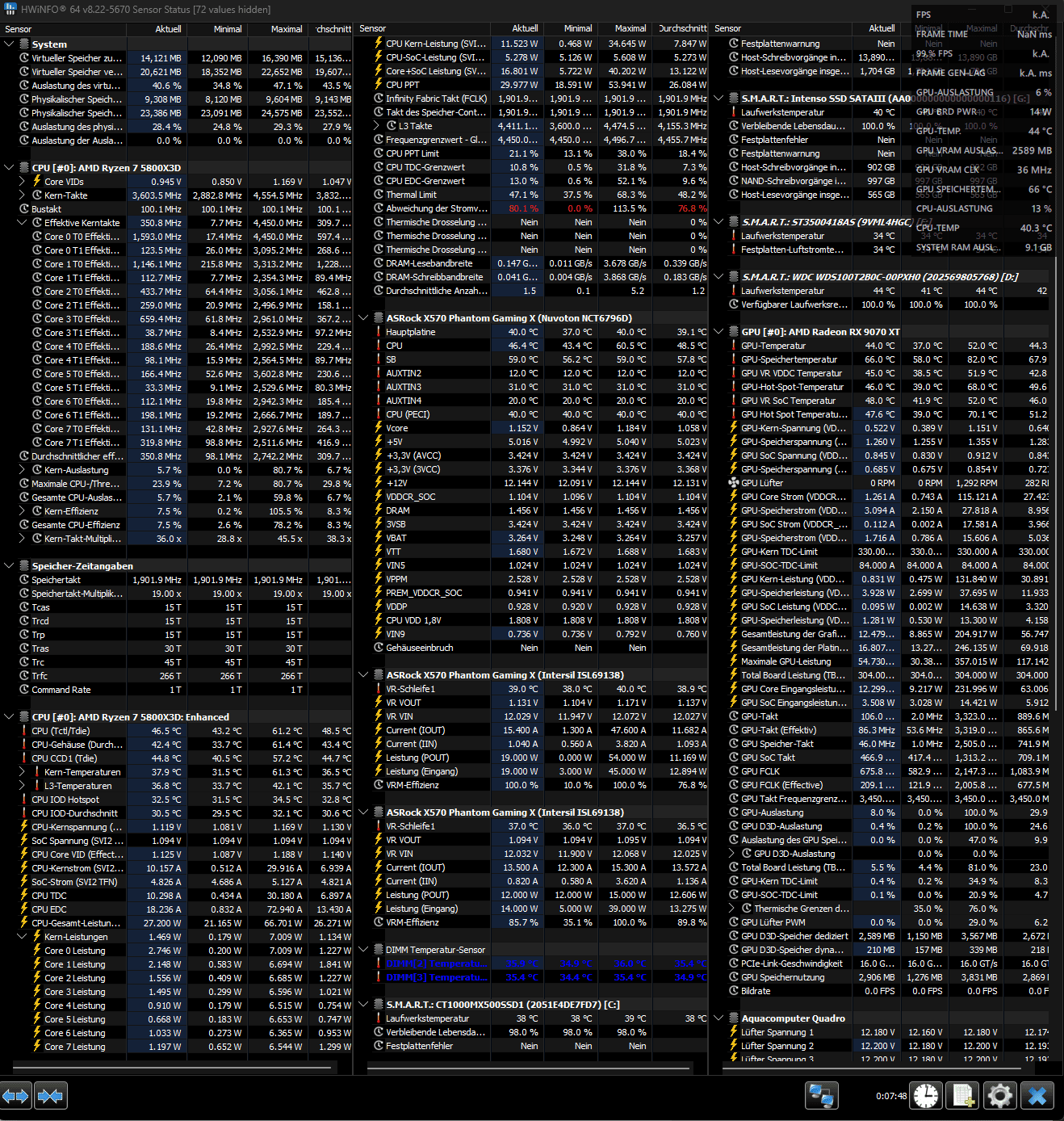
Task: Open the remote network monitors icon
Action: point(821,1096)
